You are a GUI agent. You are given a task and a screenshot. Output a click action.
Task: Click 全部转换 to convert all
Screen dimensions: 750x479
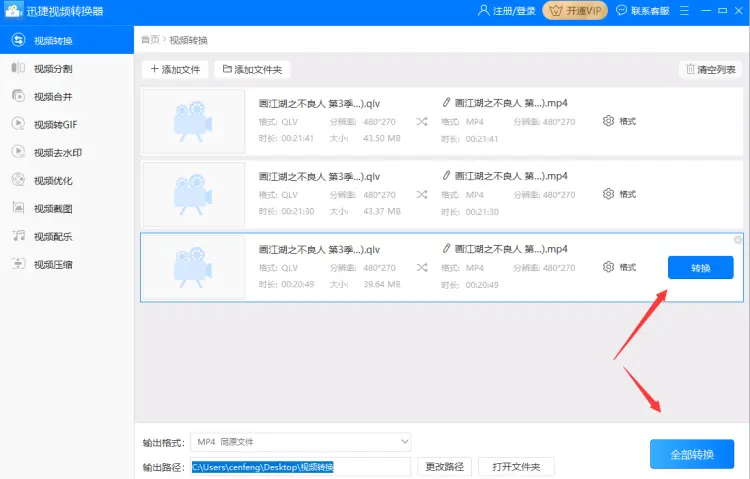click(692, 454)
